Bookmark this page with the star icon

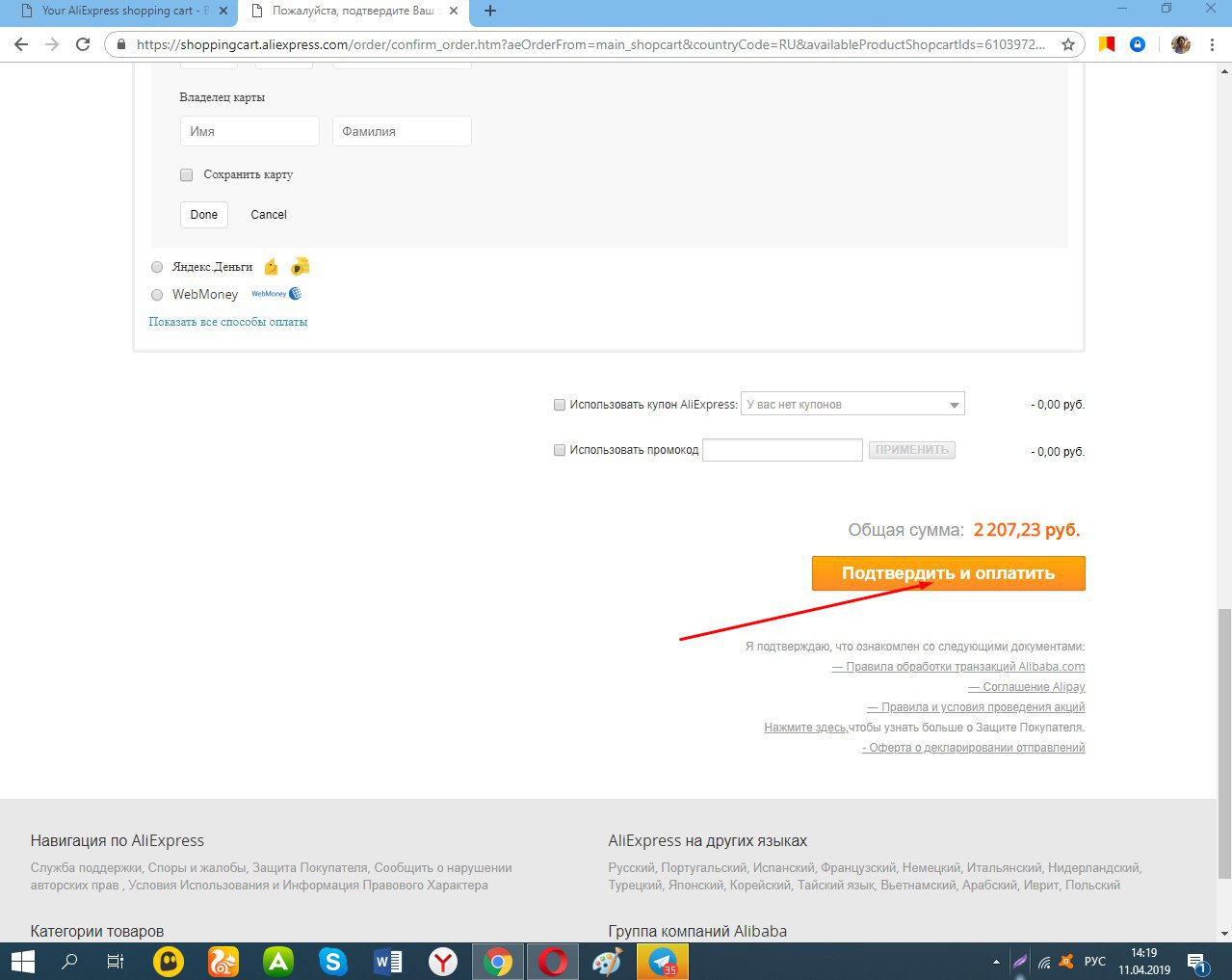(1067, 44)
